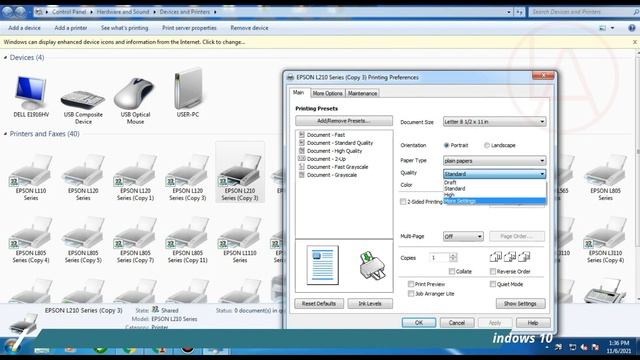Select EPSON L805 Series (Copy 7) printer
The image size is (640, 360).
click(135, 240)
